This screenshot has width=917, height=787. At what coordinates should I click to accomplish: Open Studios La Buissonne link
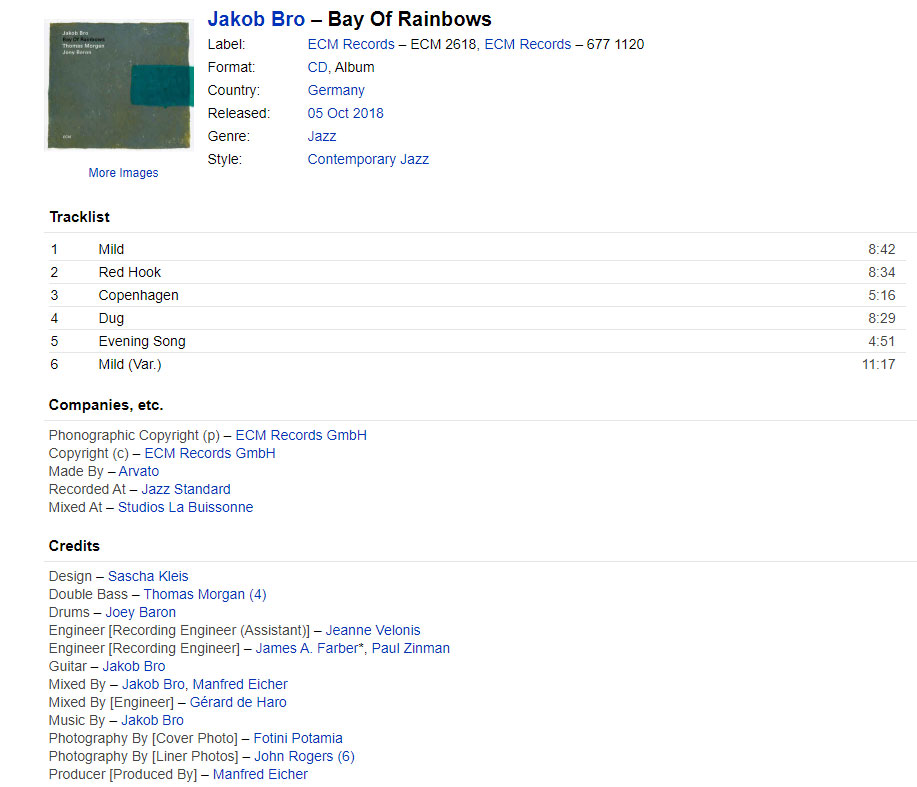[x=185, y=507]
